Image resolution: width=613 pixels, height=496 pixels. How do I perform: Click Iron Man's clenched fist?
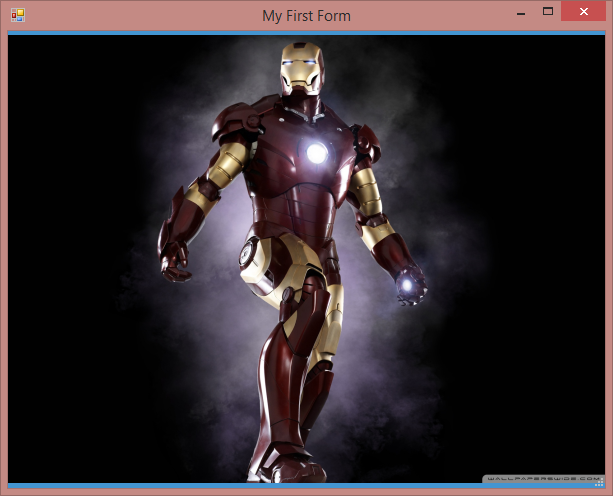176,263
